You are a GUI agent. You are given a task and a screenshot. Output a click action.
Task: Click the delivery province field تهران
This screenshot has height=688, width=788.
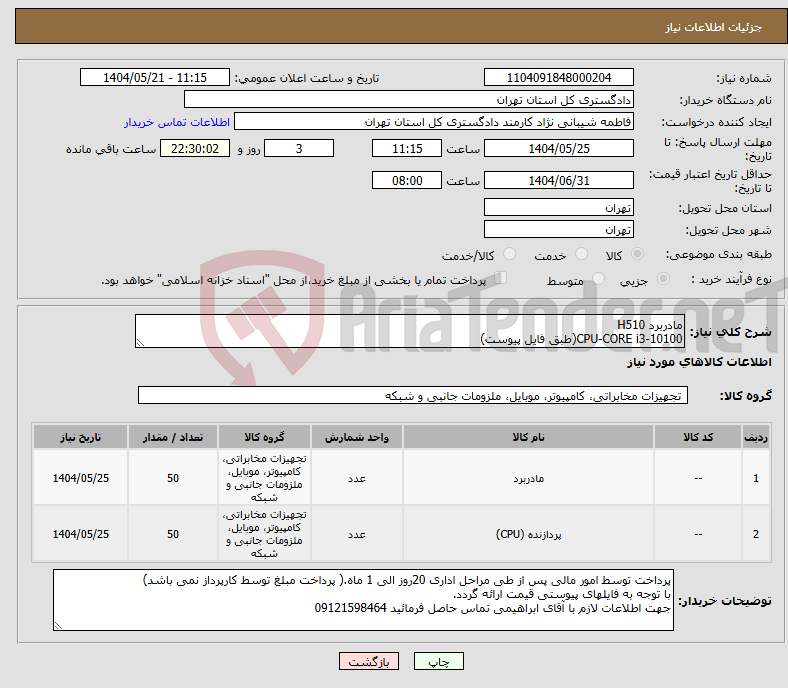pyautogui.click(x=559, y=207)
